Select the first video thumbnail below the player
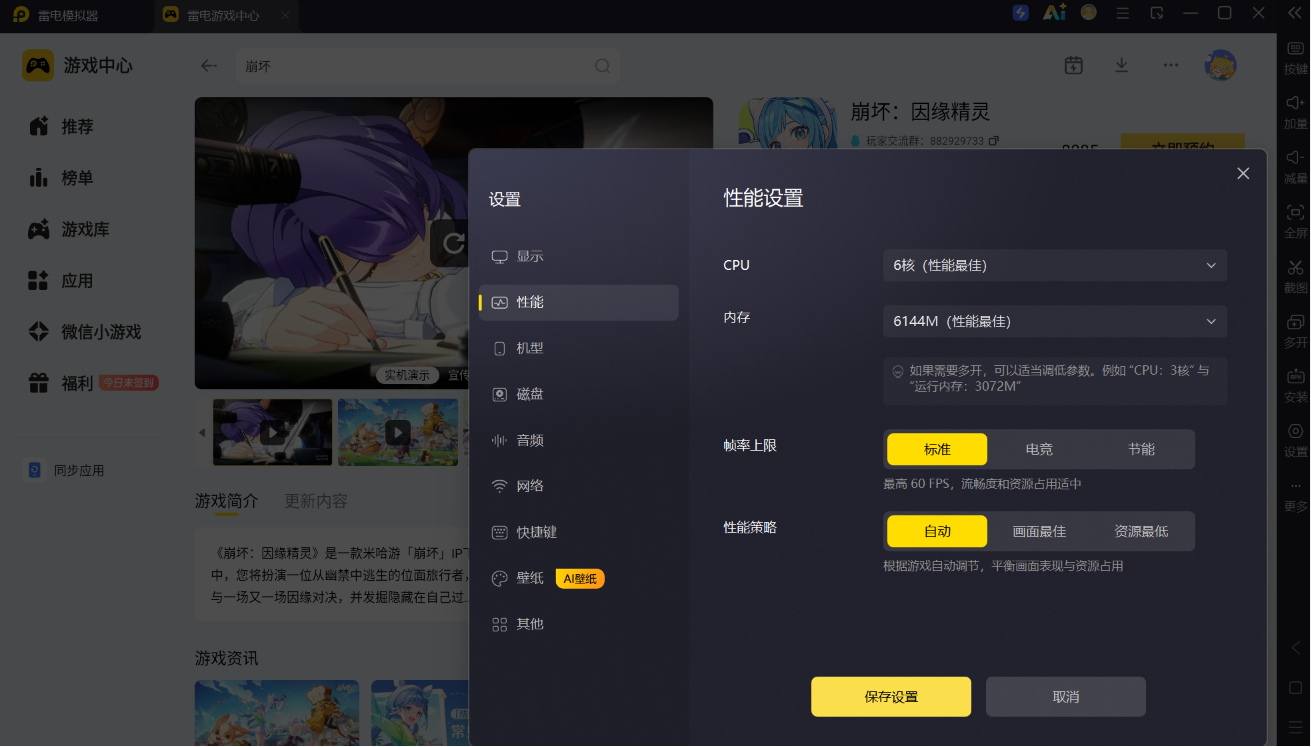This screenshot has width=1311, height=747. click(273, 433)
